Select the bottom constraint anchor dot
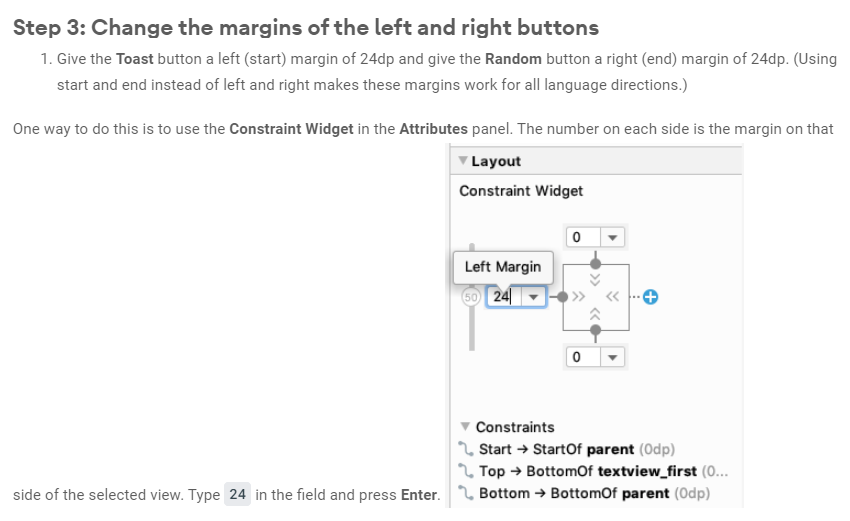The width and height of the screenshot is (850, 521). coord(595,330)
